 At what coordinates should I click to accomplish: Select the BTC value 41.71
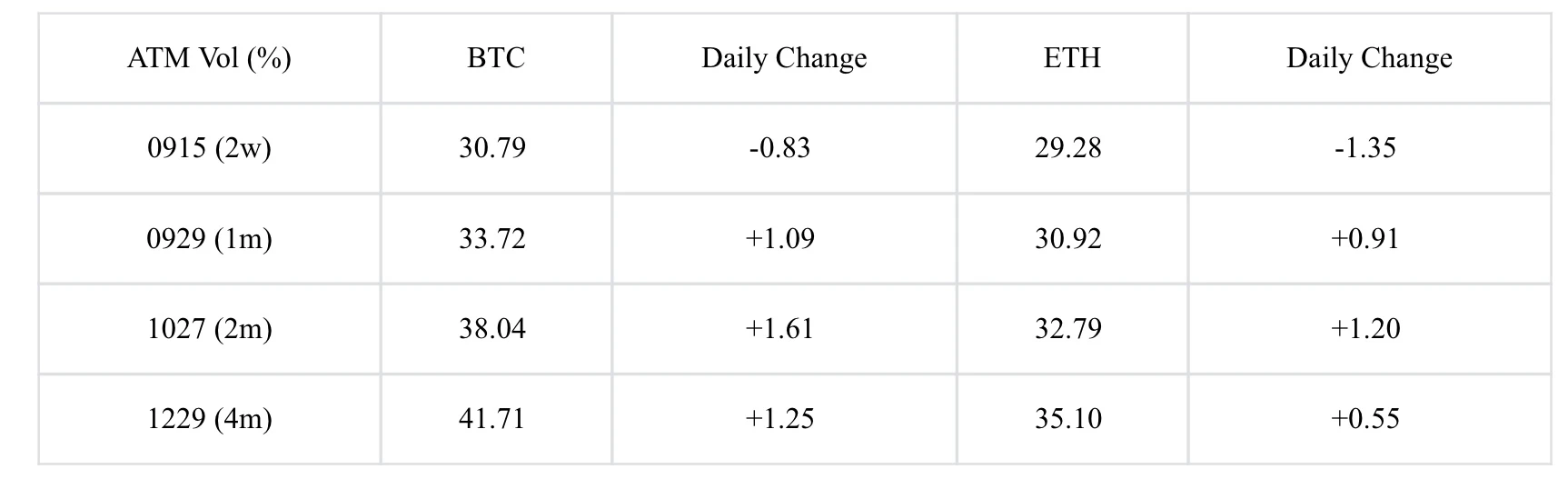tap(491, 418)
